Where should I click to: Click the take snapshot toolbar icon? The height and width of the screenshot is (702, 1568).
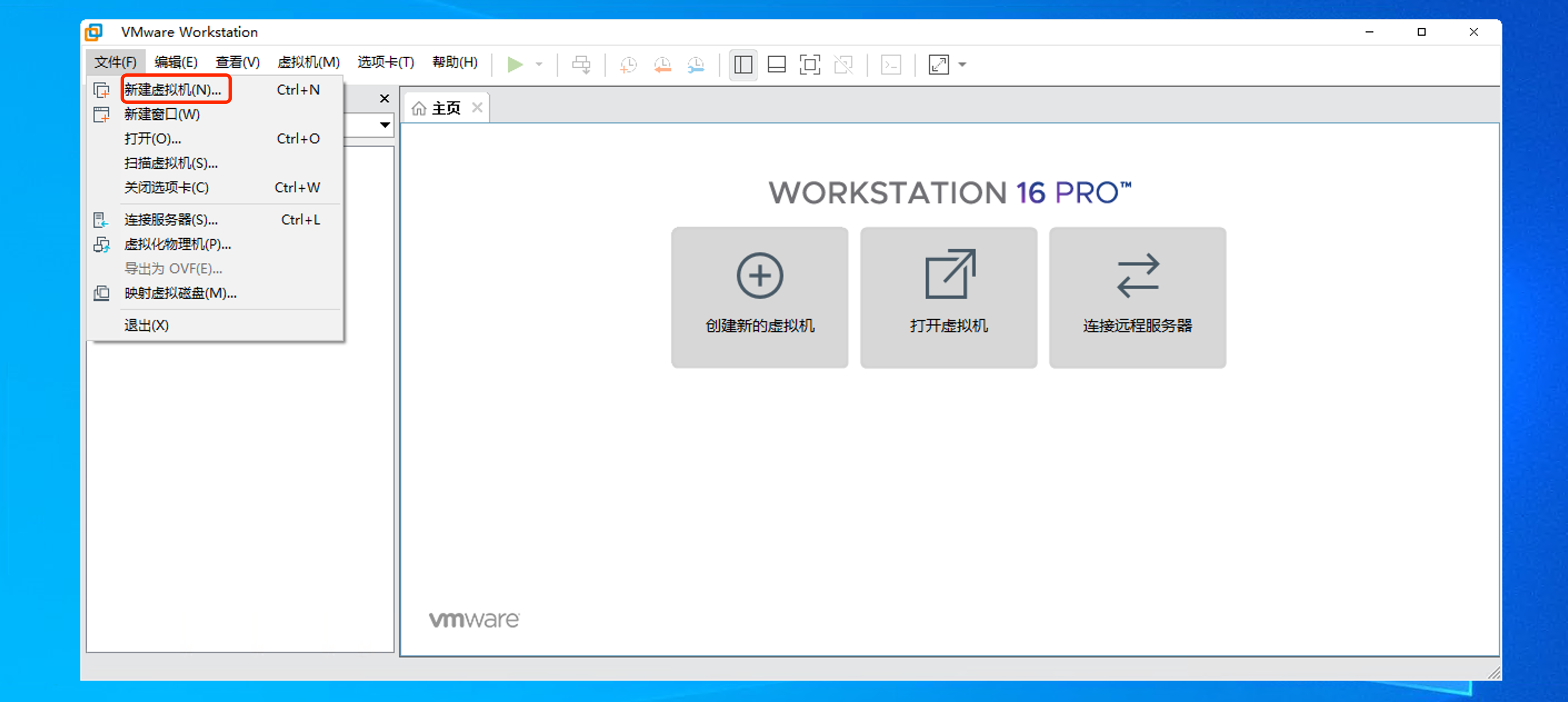coord(628,64)
